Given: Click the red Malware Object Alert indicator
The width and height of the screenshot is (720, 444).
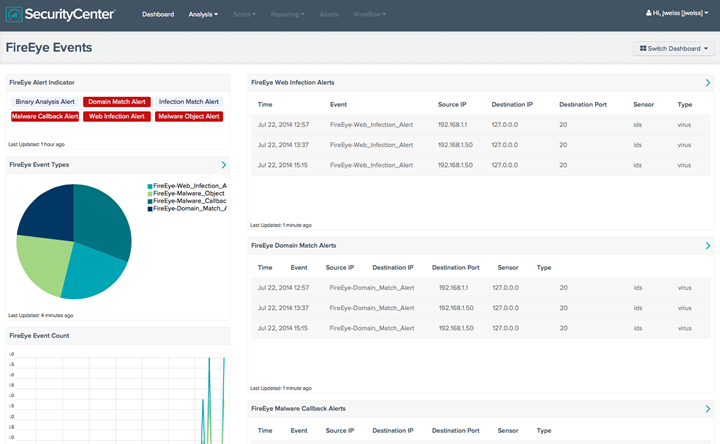Looking at the screenshot, I should 189,117.
